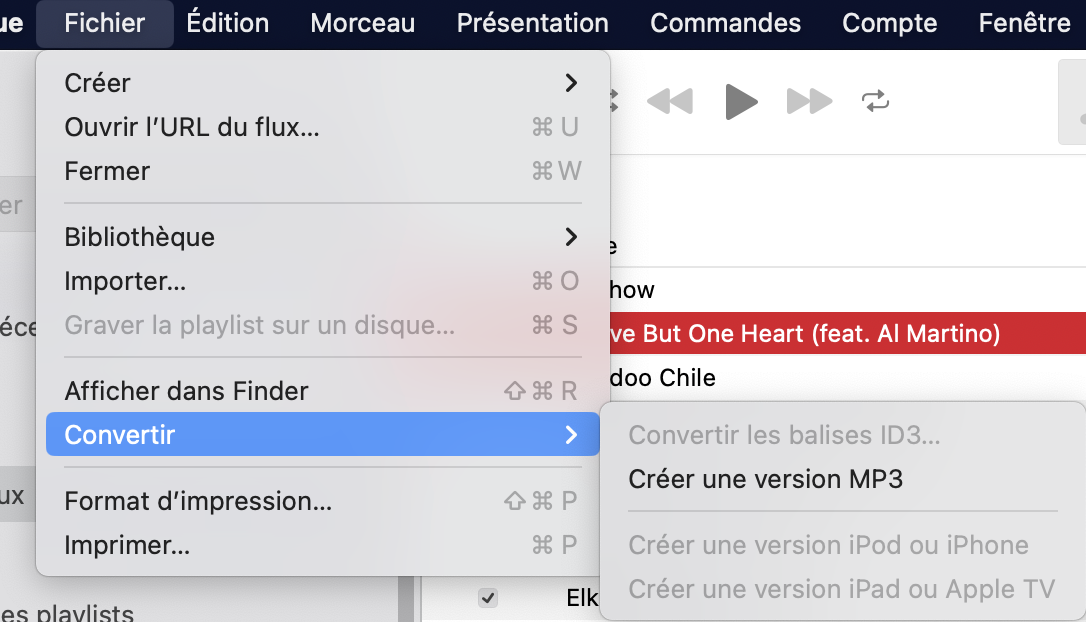Viewport: 1086px width, 622px height.
Task: Open the Compte menu
Action: click(x=890, y=23)
